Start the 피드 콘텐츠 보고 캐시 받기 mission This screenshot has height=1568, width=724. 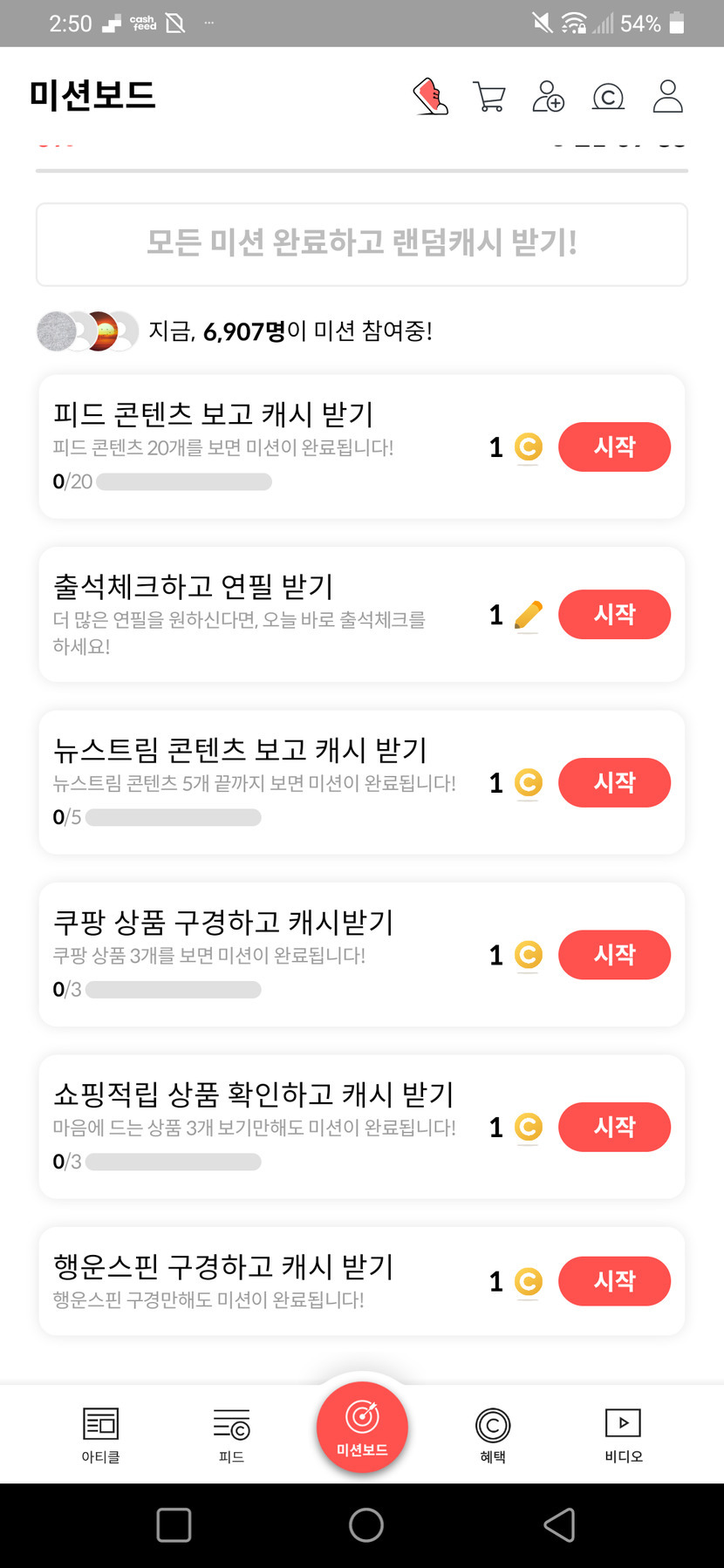614,447
